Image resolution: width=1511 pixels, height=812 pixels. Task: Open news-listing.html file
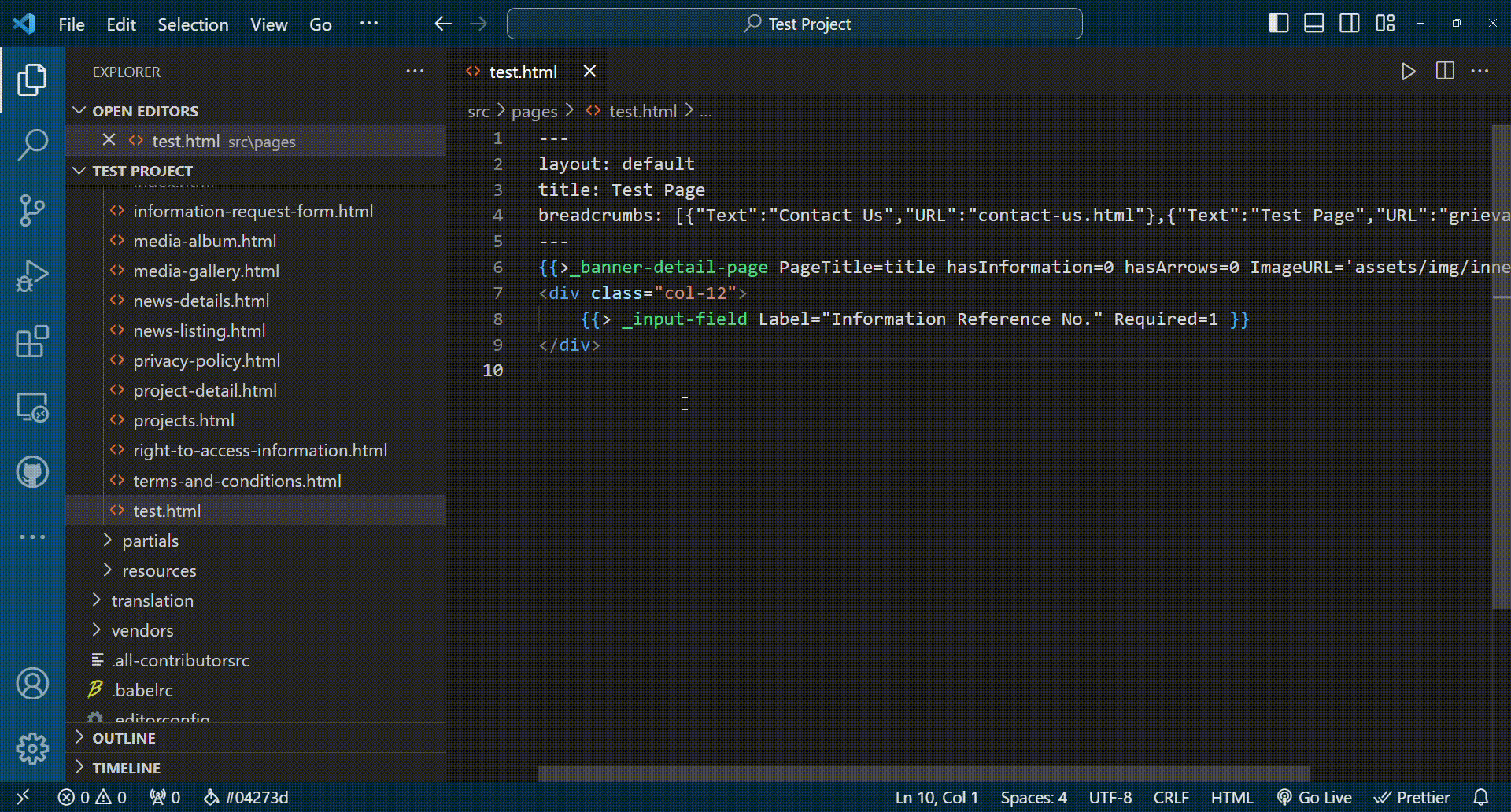(x=257, y=330)
